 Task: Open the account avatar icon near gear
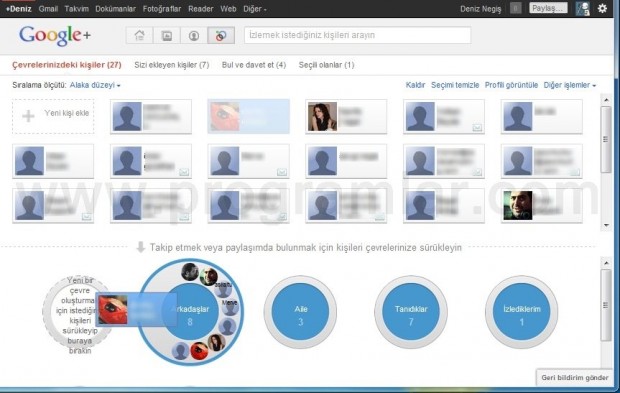coord(583,8)
